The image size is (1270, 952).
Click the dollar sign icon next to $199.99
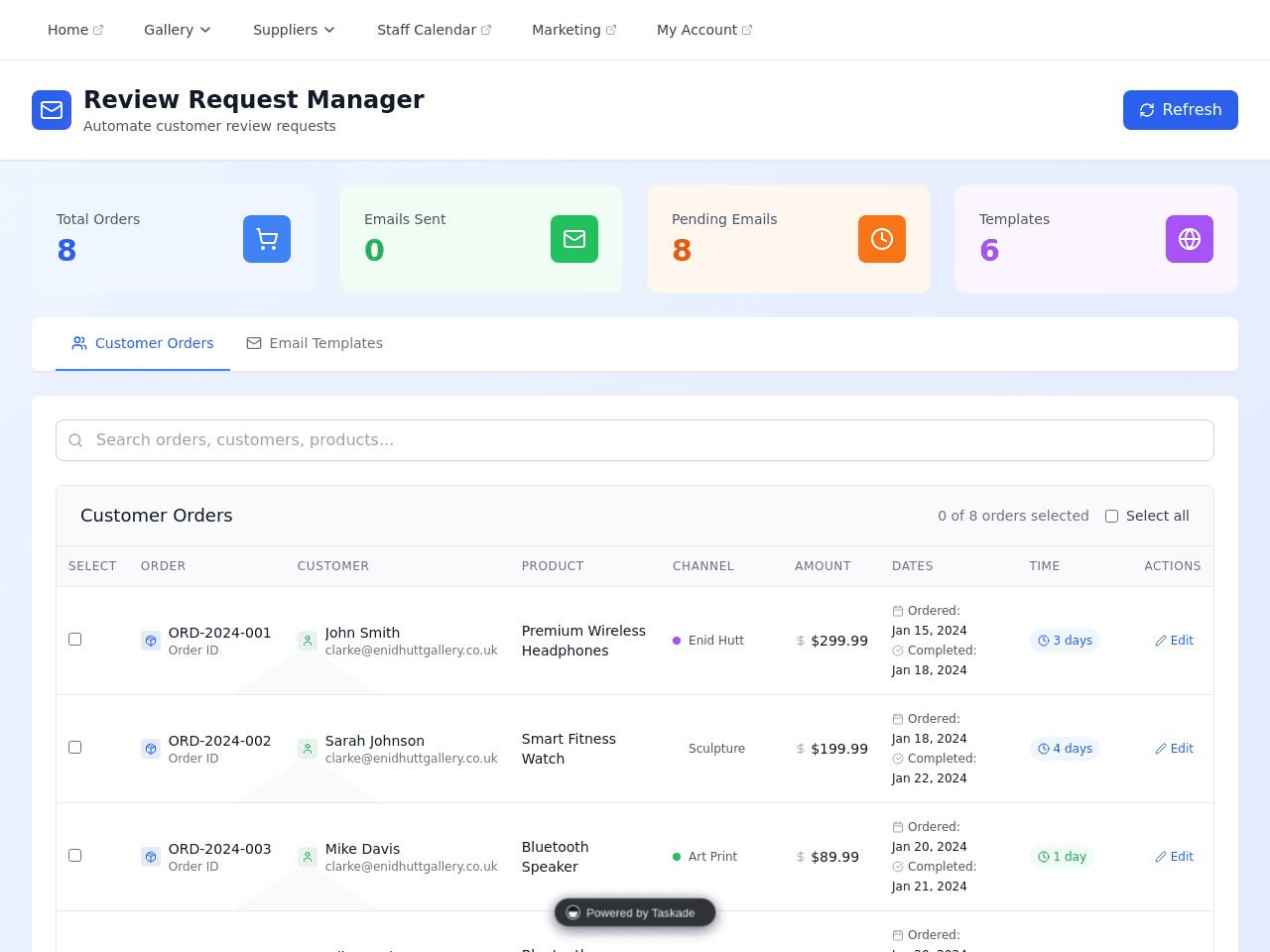(x=801, y=749)
